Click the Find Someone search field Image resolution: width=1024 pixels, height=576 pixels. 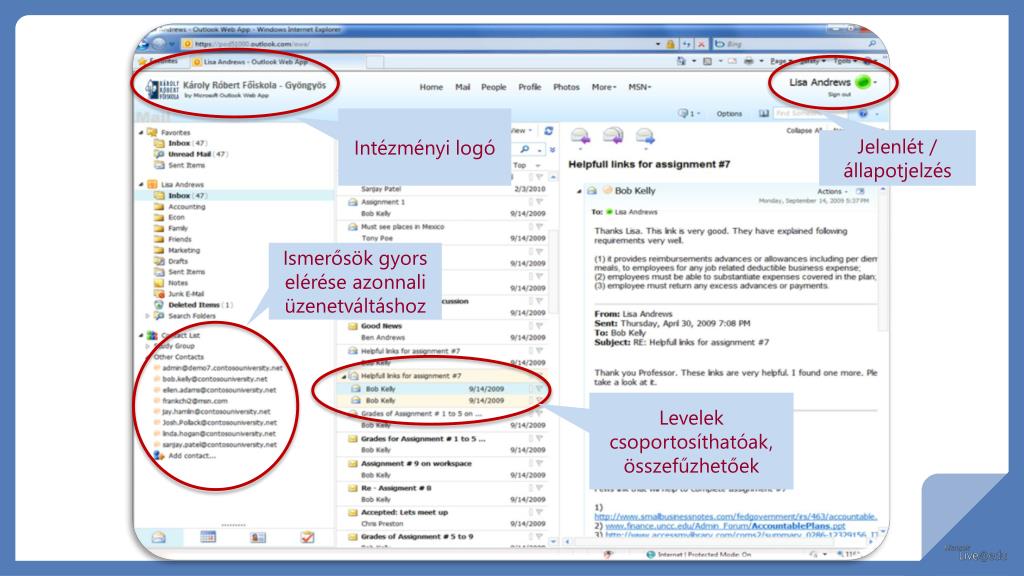click(x=810, y=114)
